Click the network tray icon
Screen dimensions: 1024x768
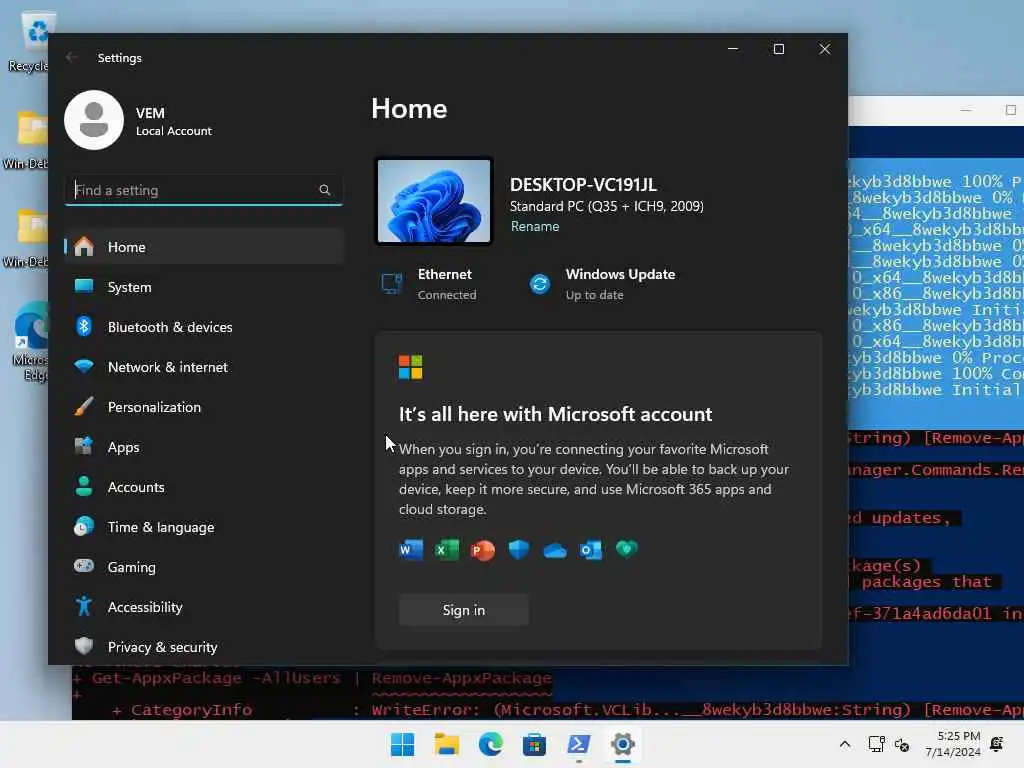(x=876, y=744)
